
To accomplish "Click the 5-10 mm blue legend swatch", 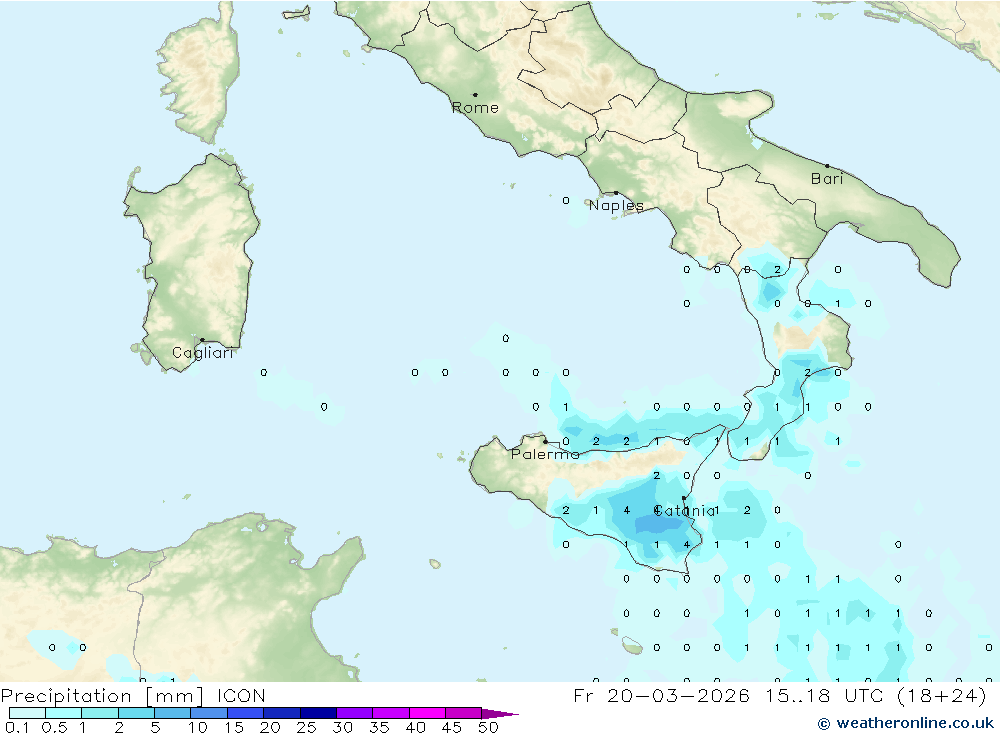I will point(173,713).
